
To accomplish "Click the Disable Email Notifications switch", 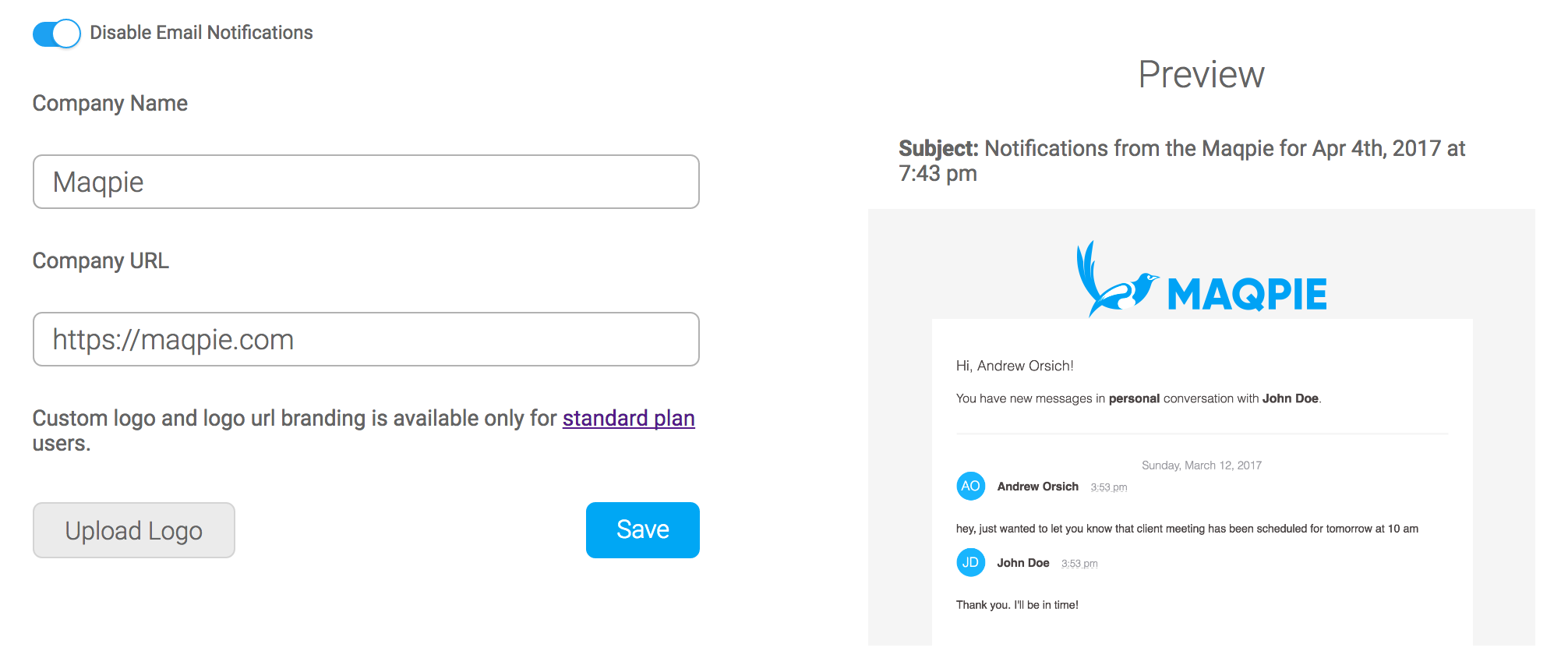I will coord(55,34).
